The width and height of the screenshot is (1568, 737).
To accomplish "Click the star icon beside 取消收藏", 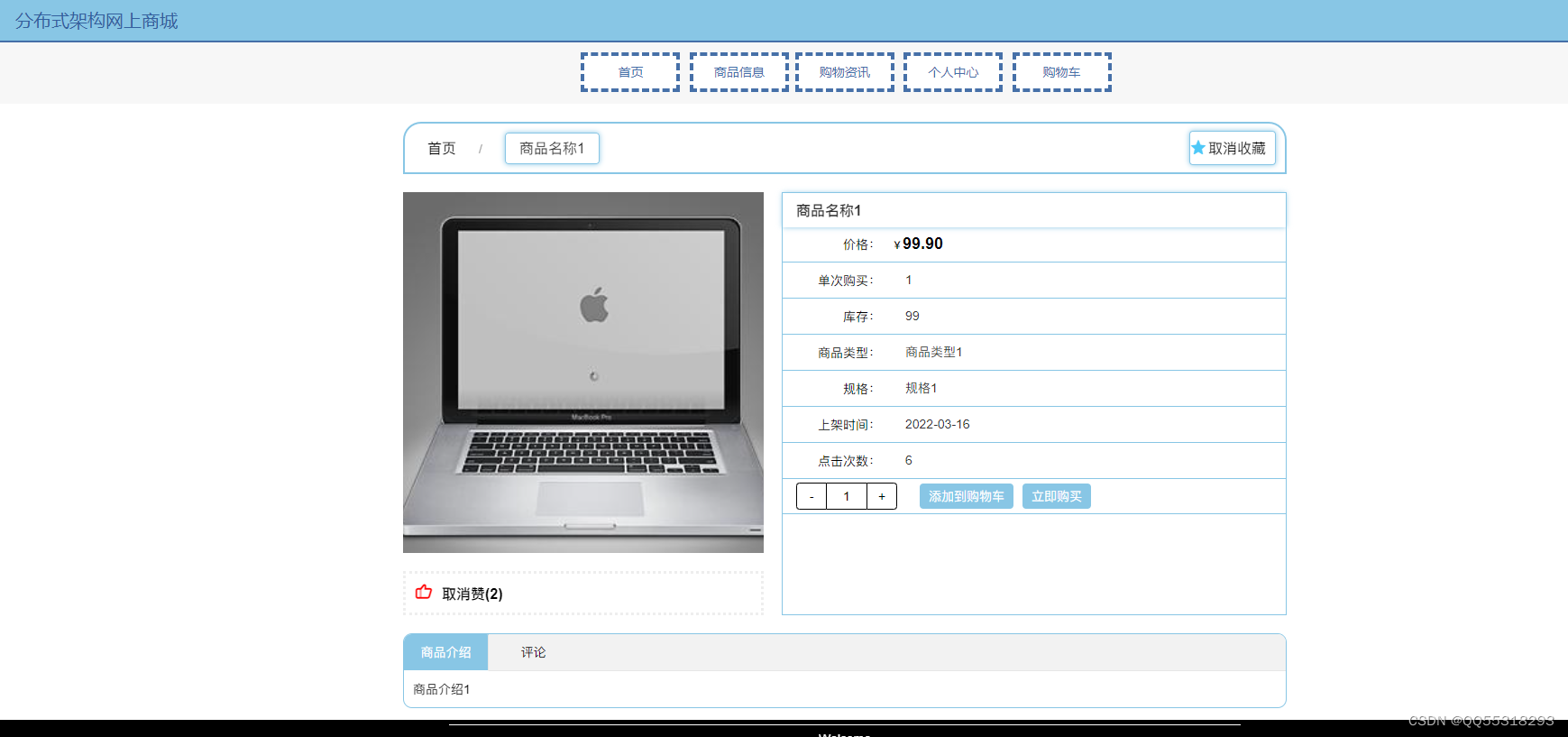I will click(x=1198, y=148).
